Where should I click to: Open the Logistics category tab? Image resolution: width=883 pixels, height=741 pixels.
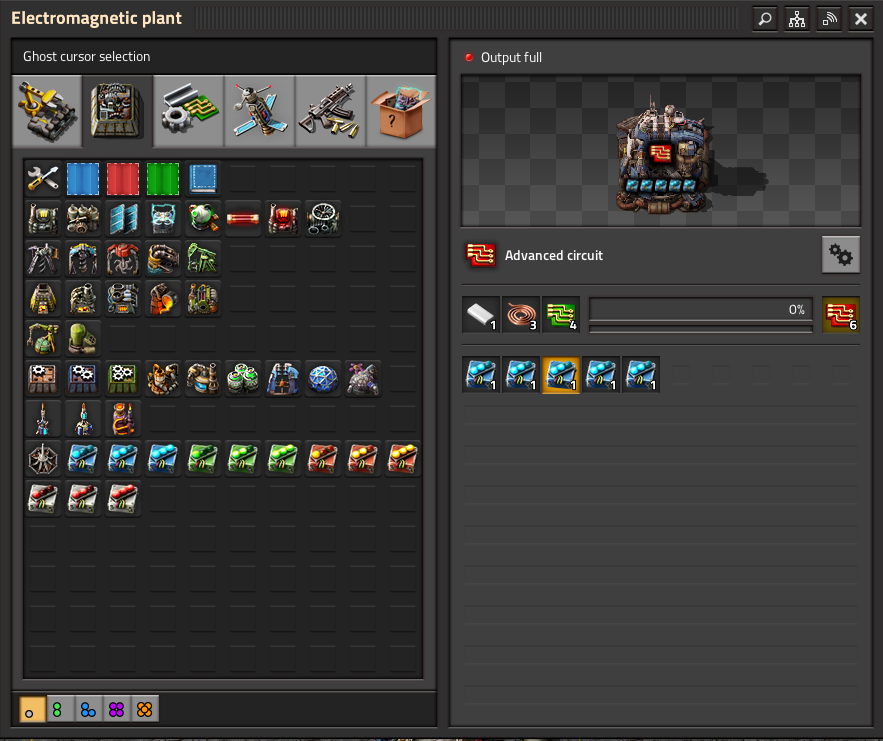(47, 111)
